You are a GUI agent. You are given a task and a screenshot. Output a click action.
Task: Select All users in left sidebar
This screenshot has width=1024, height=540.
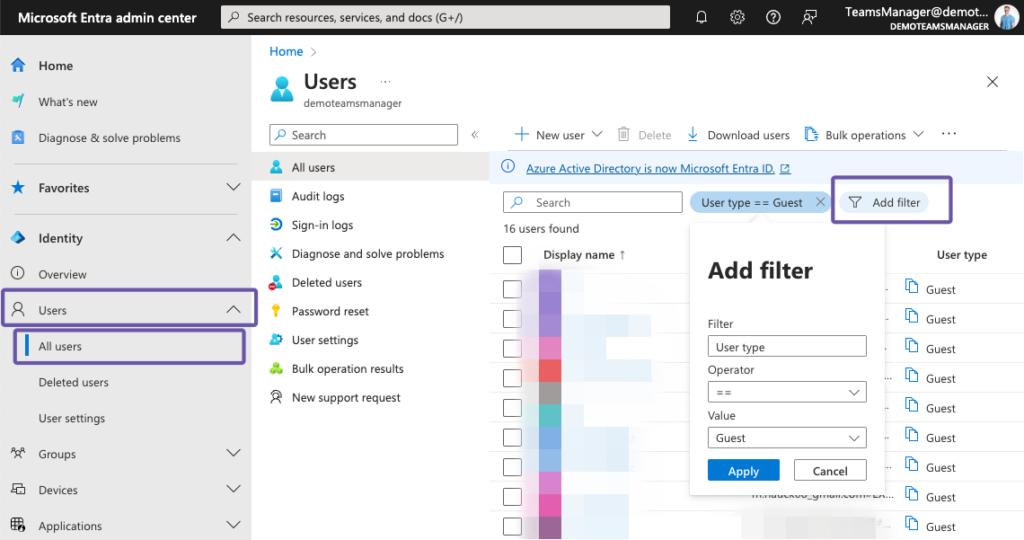(x=130, y=346)
